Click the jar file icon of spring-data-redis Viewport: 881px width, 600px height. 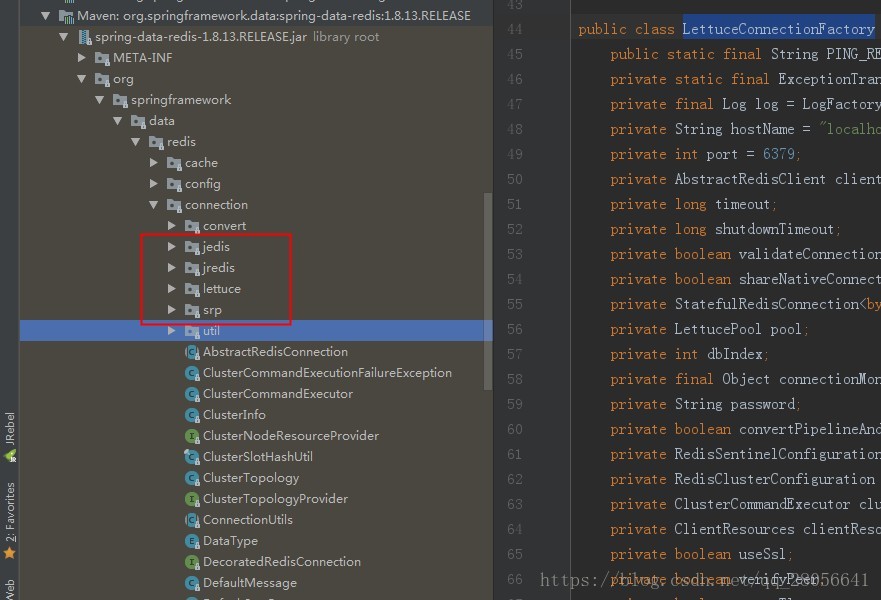click(x=85, y=37)
